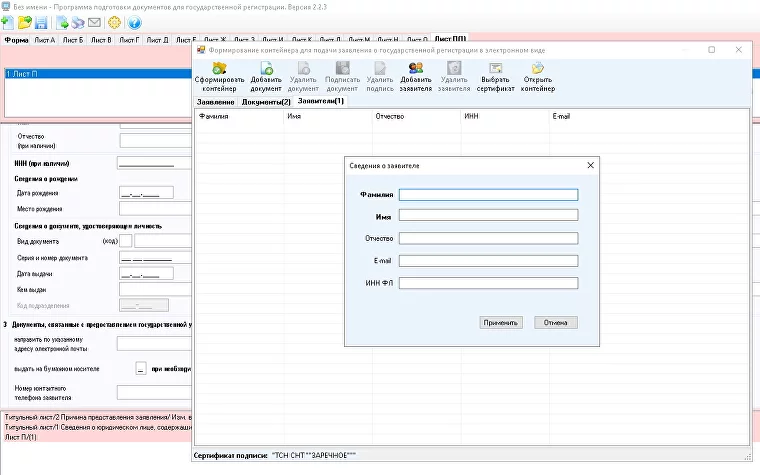Toggle выдать на бумажном носителе checkbox
Viewport: 760px width, 475px height.
141,368
